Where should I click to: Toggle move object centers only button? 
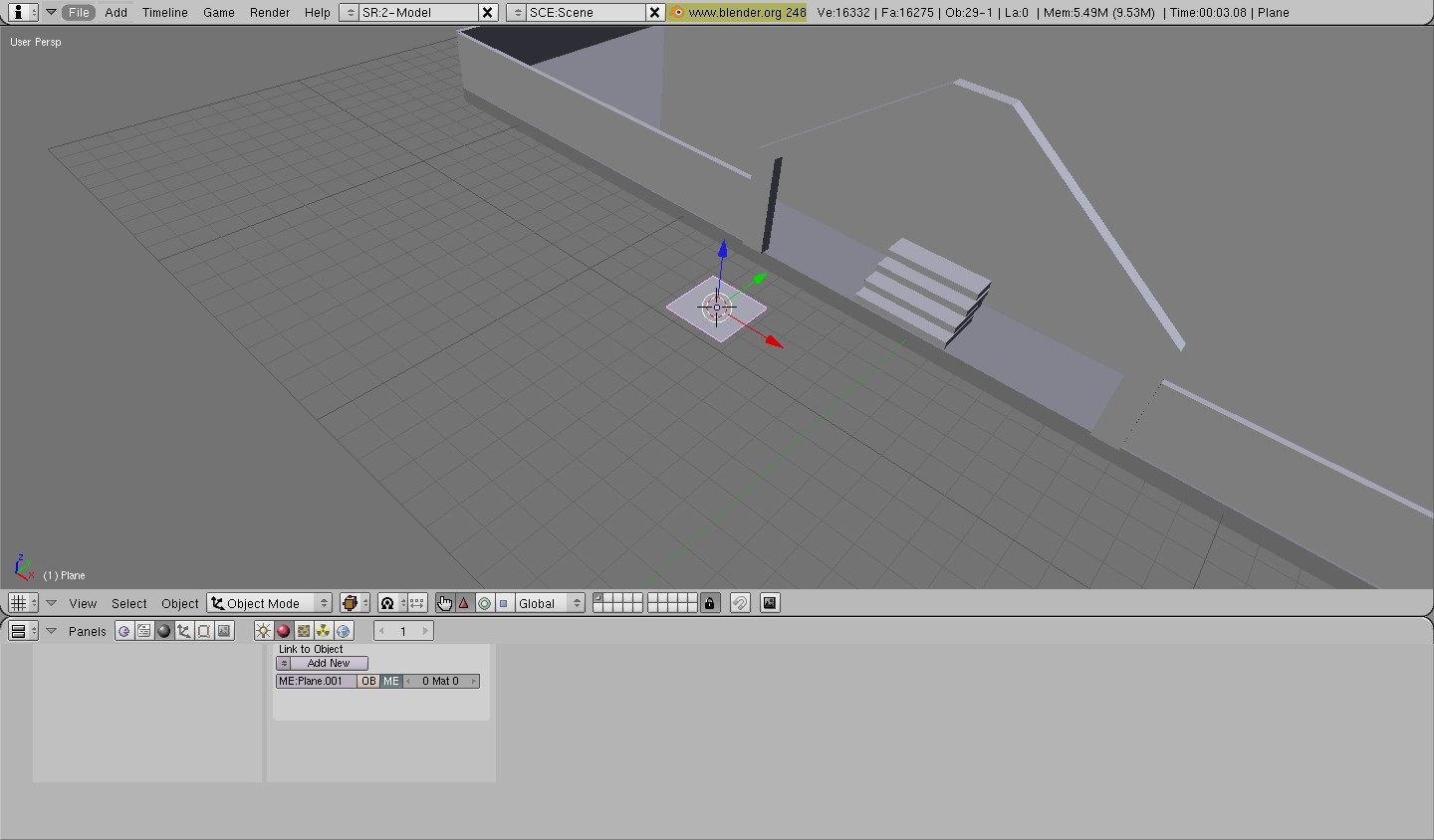click(x=417, y=603)
